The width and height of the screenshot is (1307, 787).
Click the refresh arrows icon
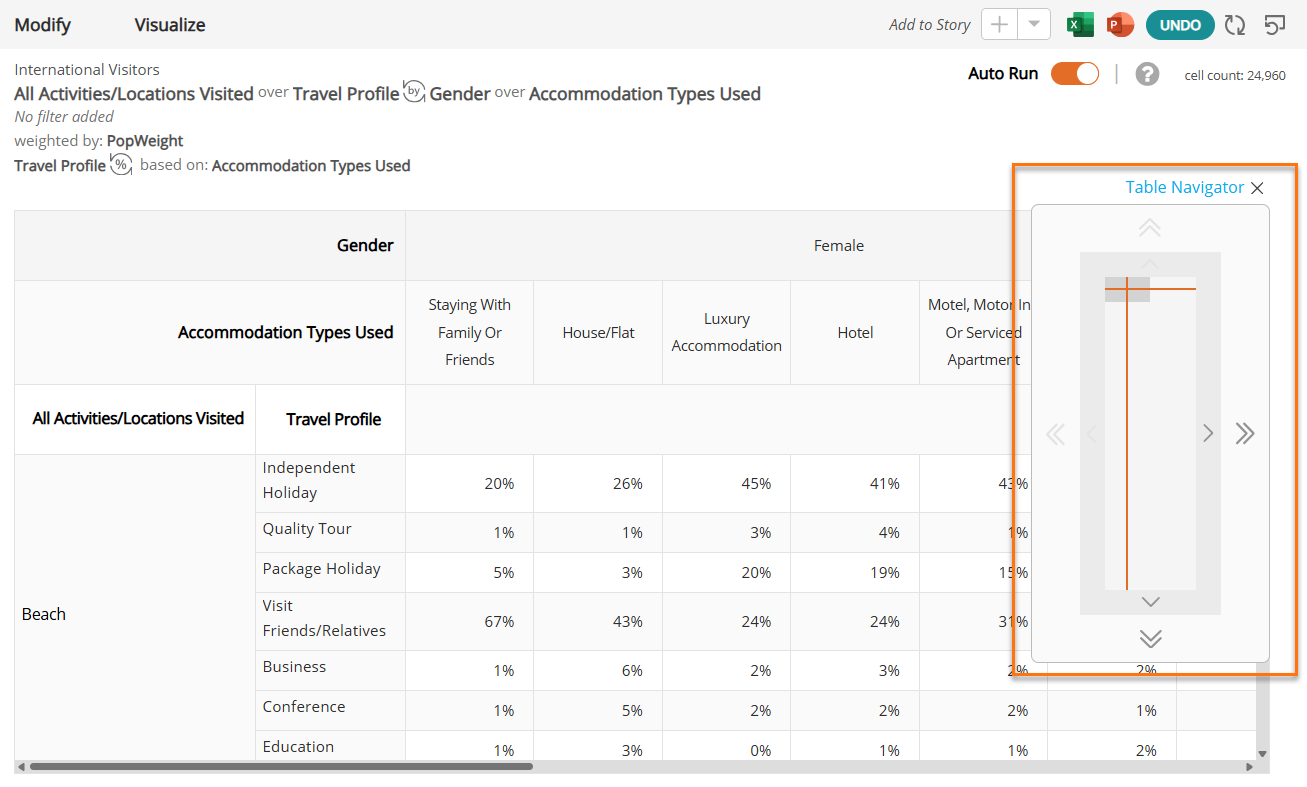pyautogui.click(x=1235, y=25)
